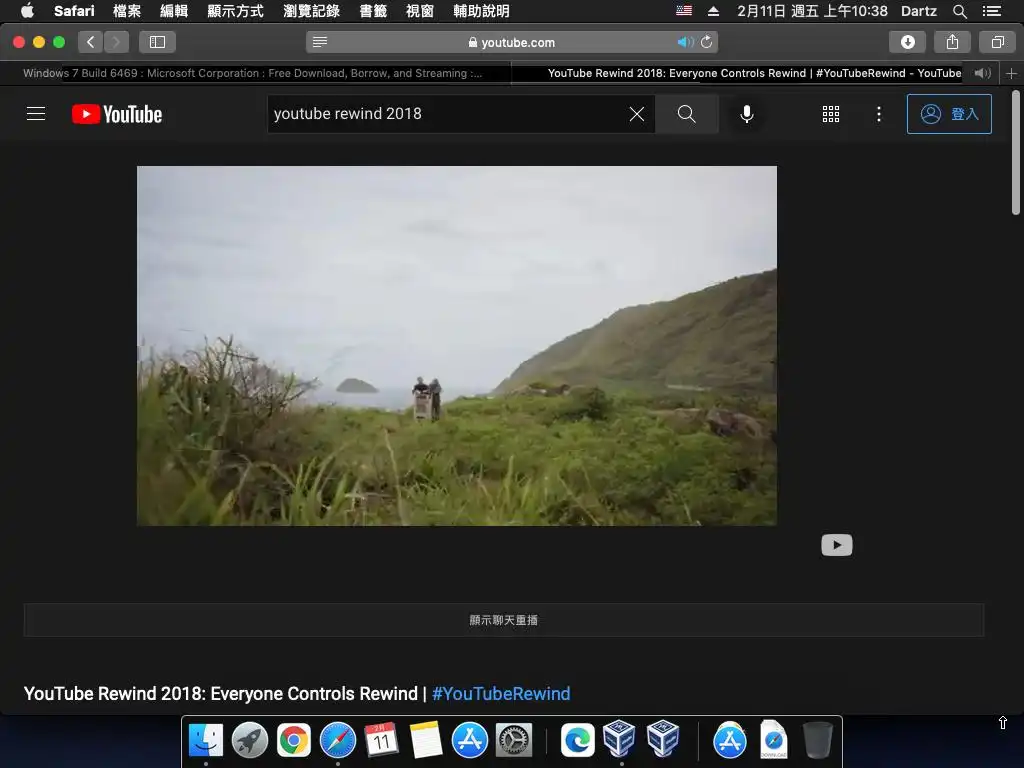Open the Downloads file in Dock
The width and height of the screenshot is (1024, 768).
774,740
